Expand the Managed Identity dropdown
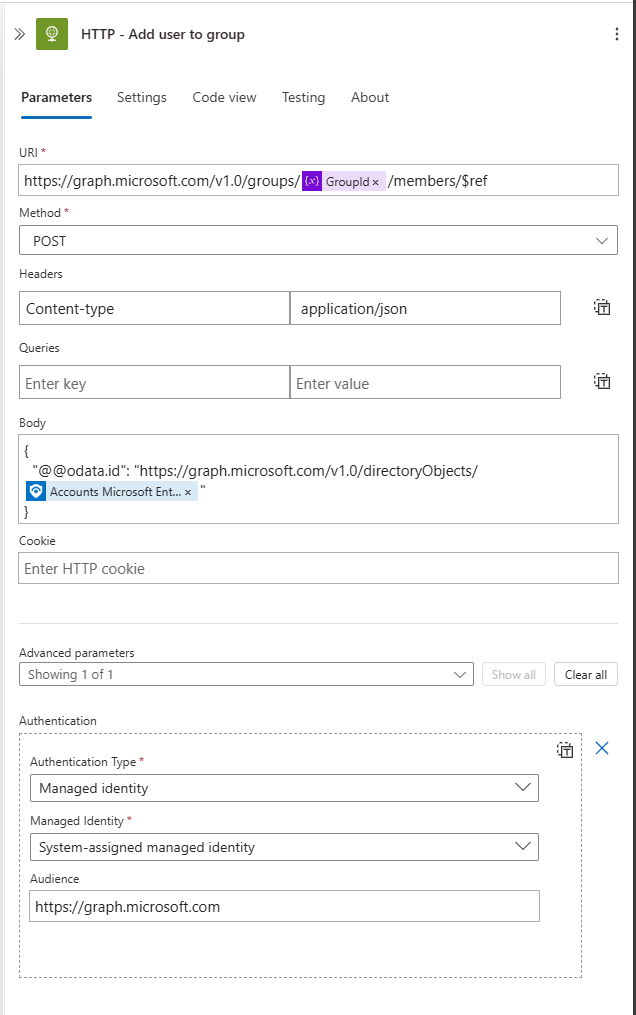Screen dimensions: 636x1015 click(x=284, y=847)
